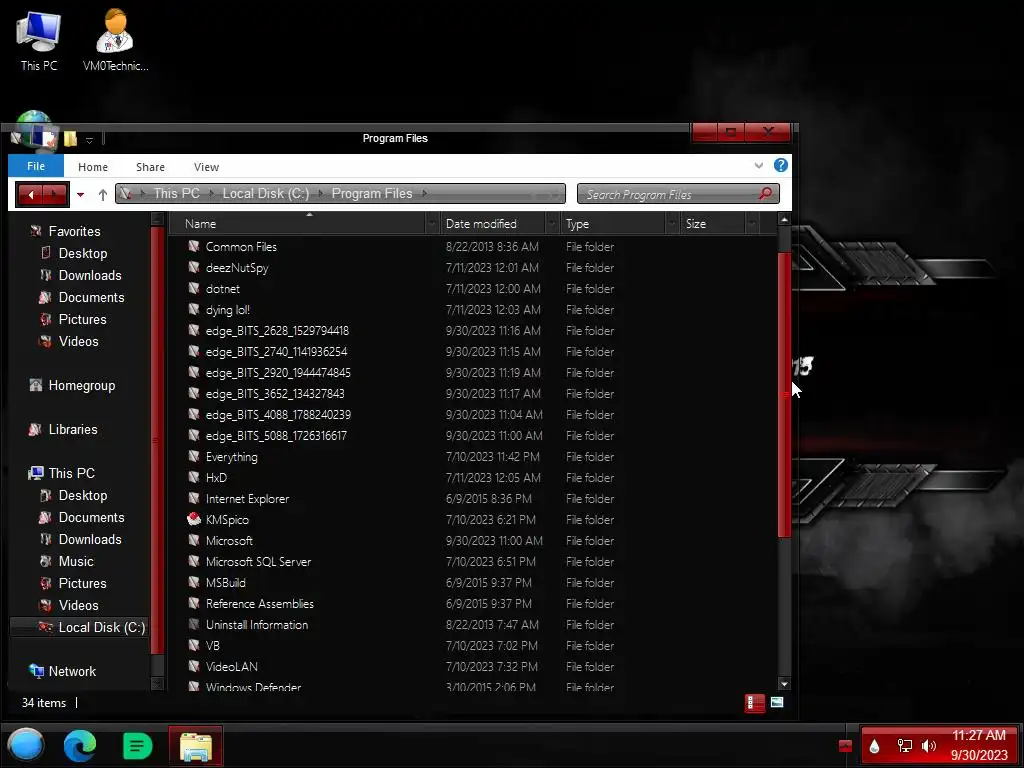Select Downloads under Favorites
The width and height of the screenshot is (1024, 768).
89,276
